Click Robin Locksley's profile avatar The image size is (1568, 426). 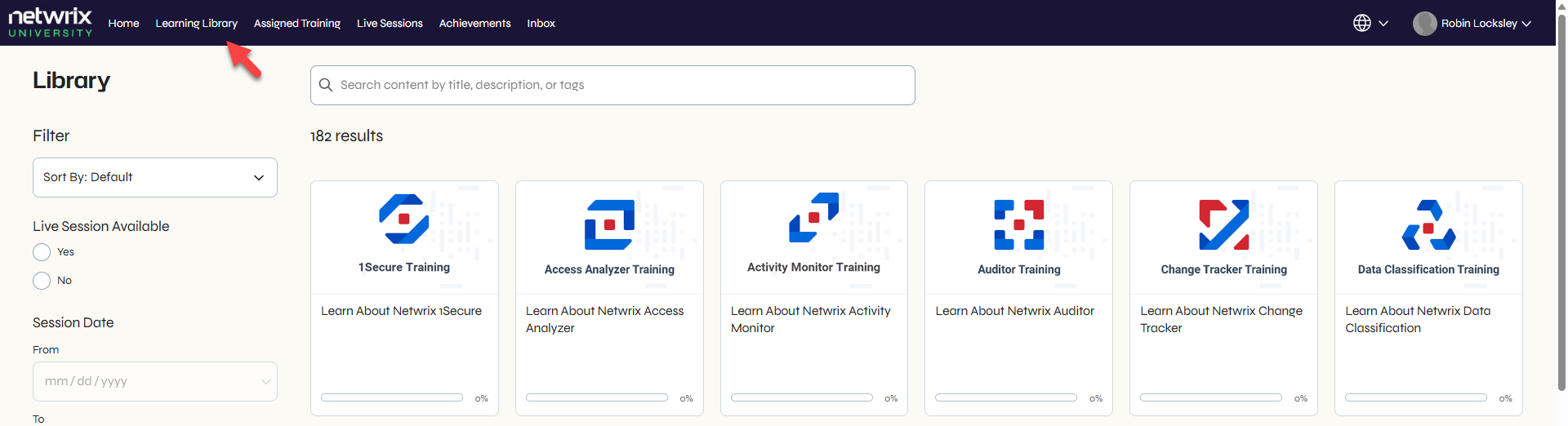pyautogui.click(x=1424, y=24)
